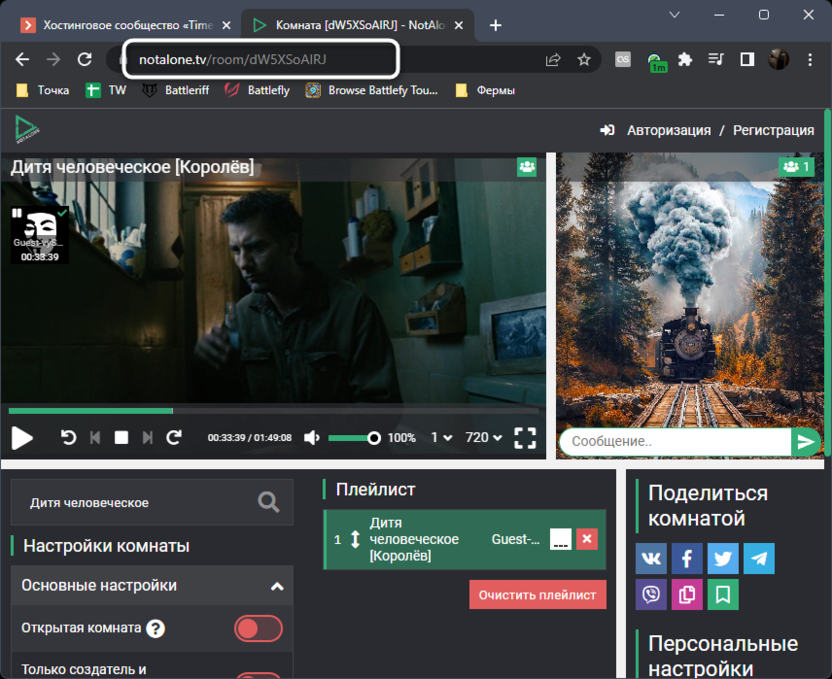This screenshot has width=832, height=679.
Task: Open the video quality 720 dropdown
Action: pyautogui.click(x=484, y=438)
